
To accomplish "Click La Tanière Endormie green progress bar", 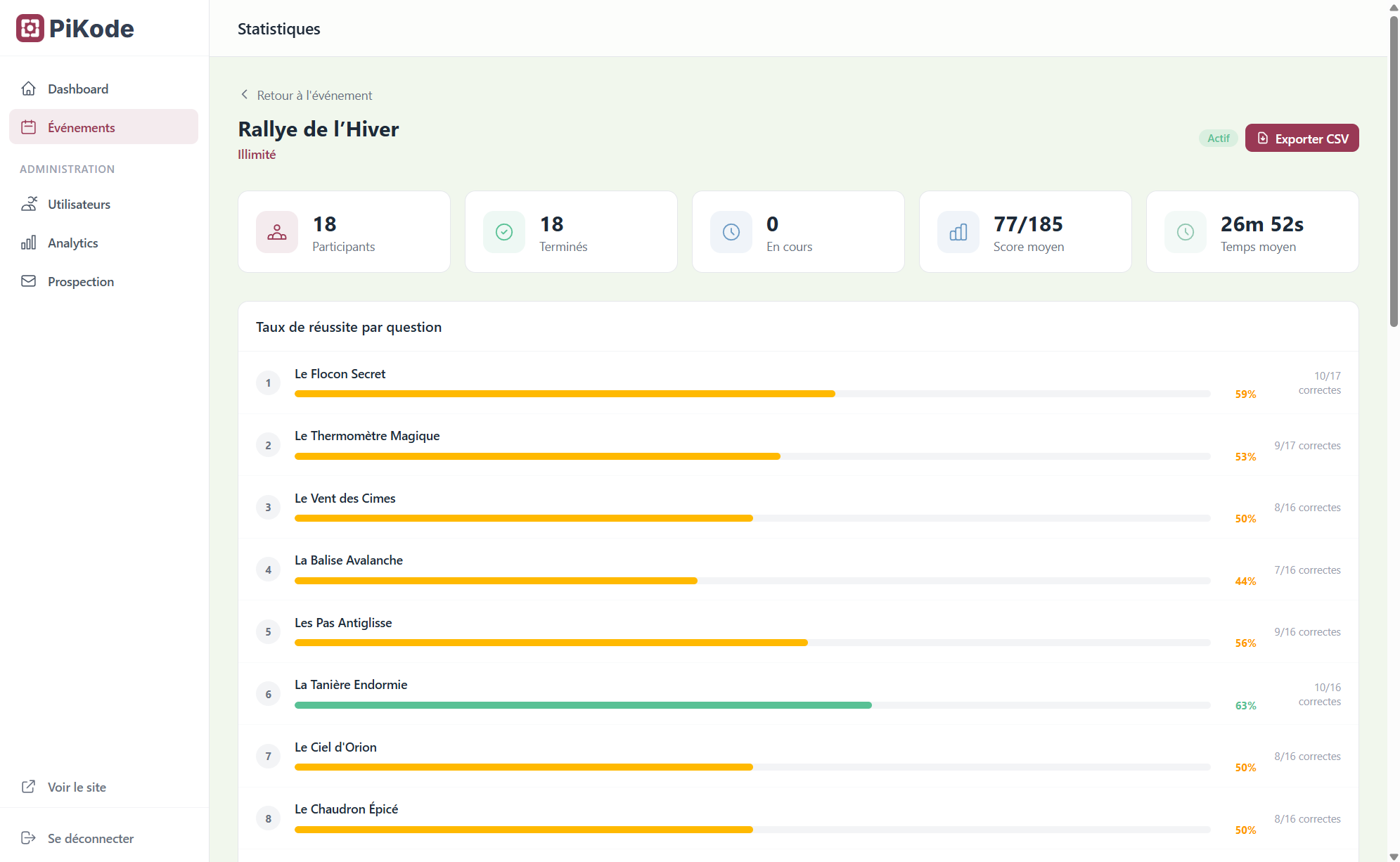I will (752, 705).
